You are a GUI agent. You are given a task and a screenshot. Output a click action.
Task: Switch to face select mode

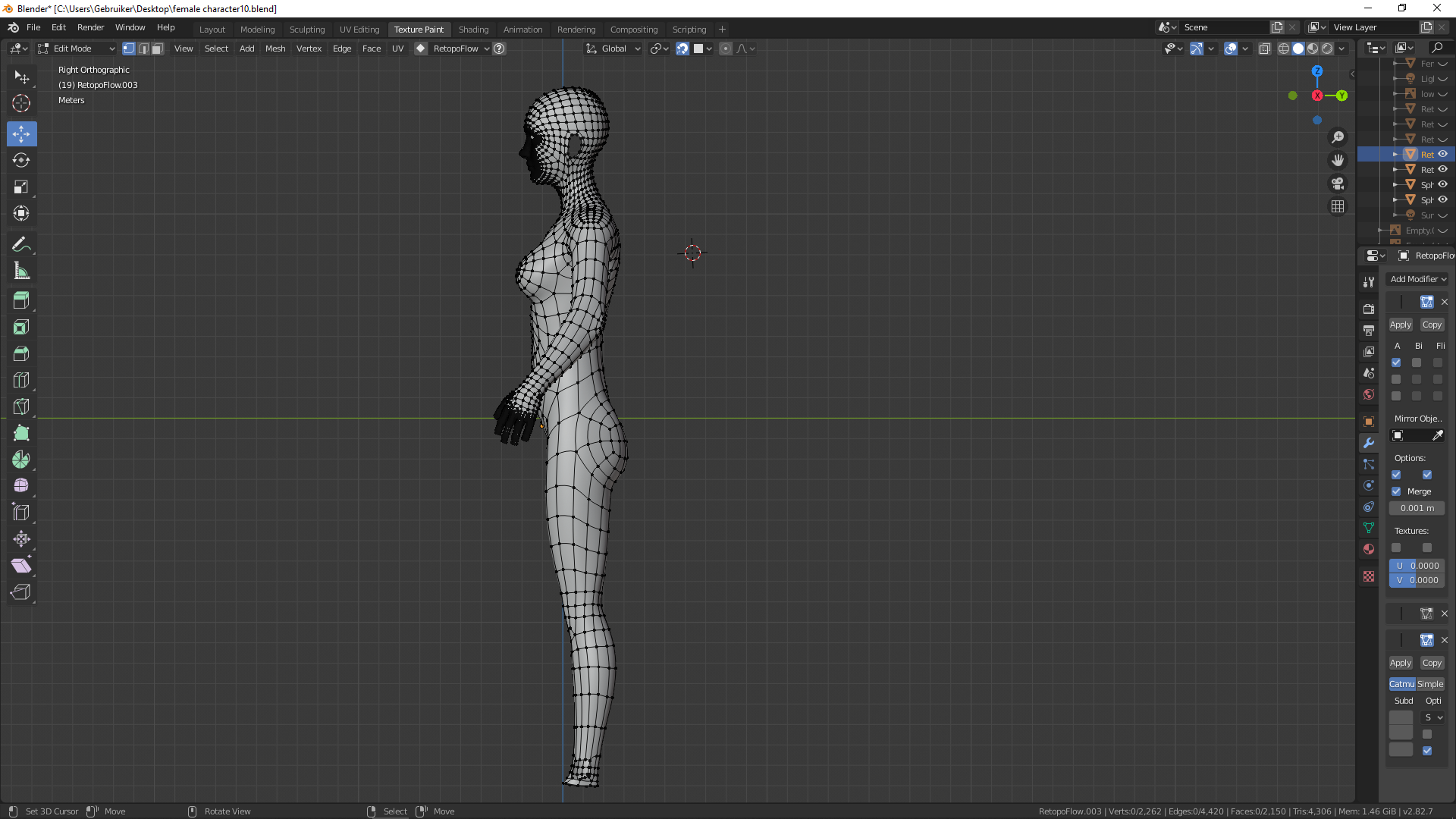[x=157, y=49]
